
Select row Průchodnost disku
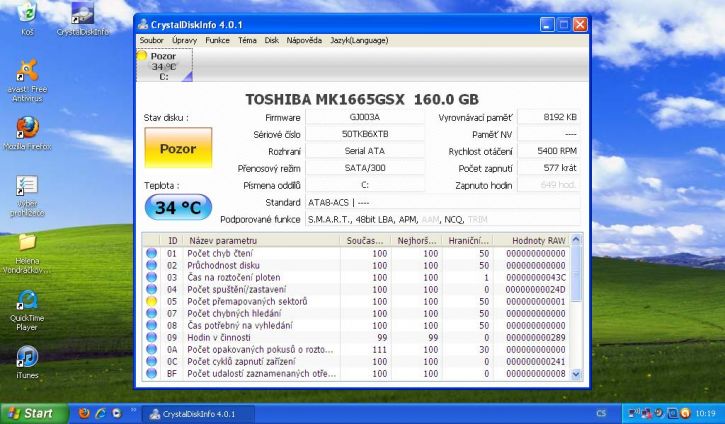pyautogui.click(x=356, y=265)
